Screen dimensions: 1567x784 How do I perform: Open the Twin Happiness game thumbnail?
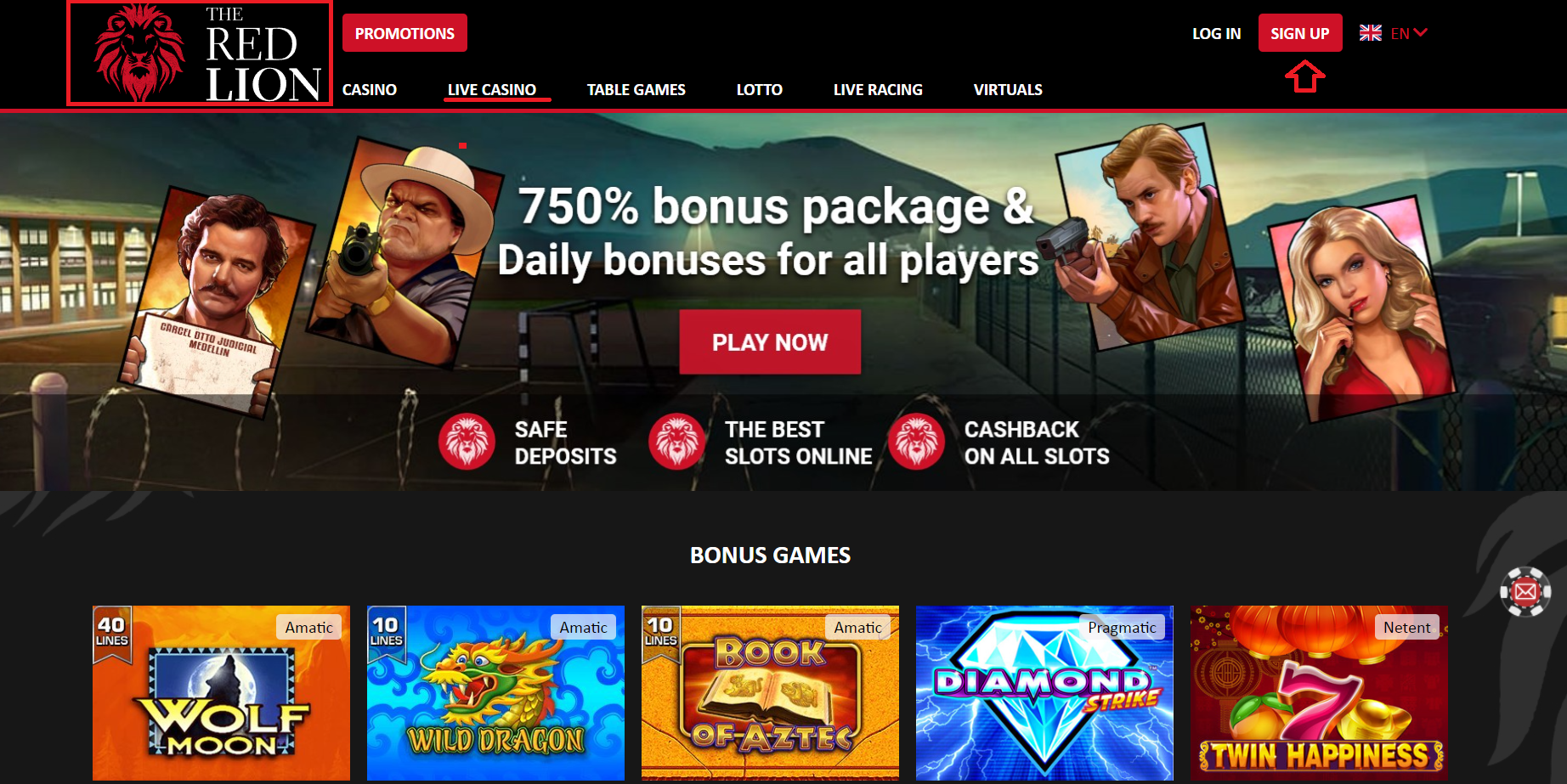(x=1319, y=693)
